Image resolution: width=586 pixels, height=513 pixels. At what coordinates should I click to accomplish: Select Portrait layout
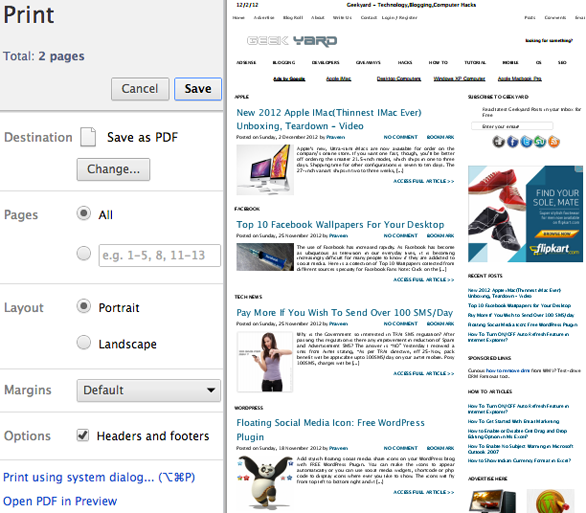tap(84, 306)
